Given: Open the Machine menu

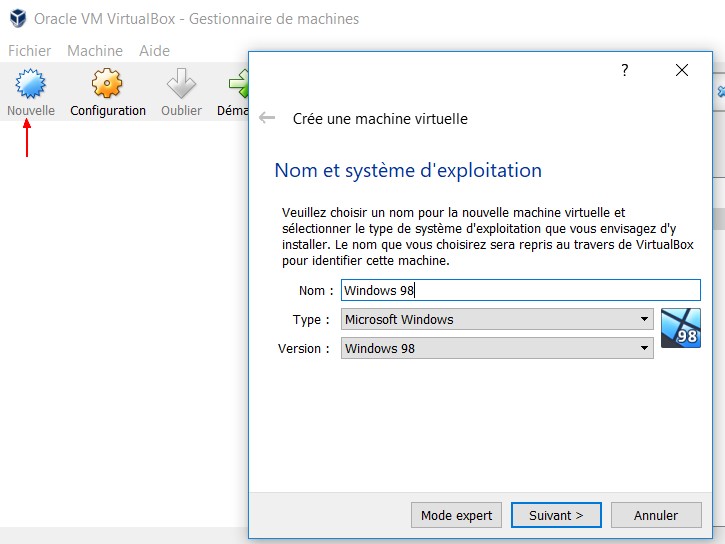Looking at the screenshot, I should click(95, 50).
